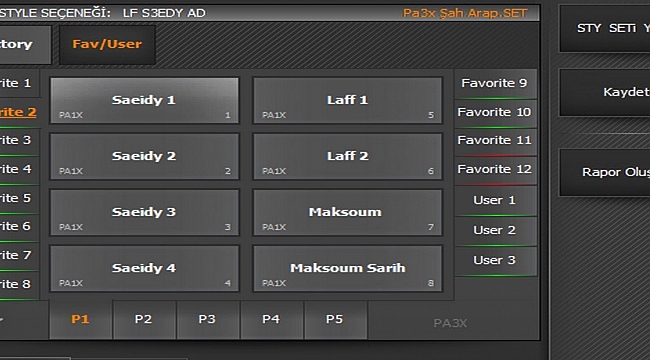
Task: Select the Laff 2 style
Action: click(x=347, y=156)
